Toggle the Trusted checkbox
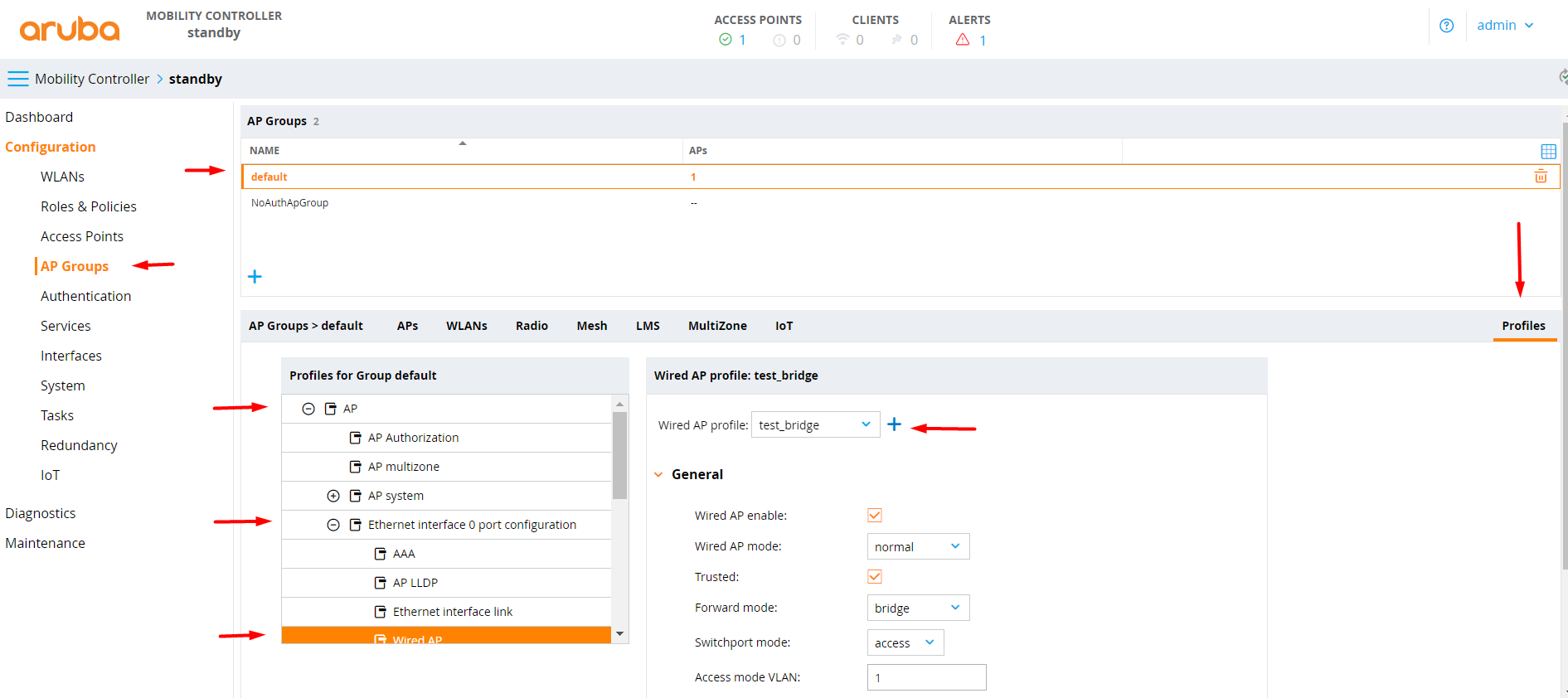 [x=875, y=577]
